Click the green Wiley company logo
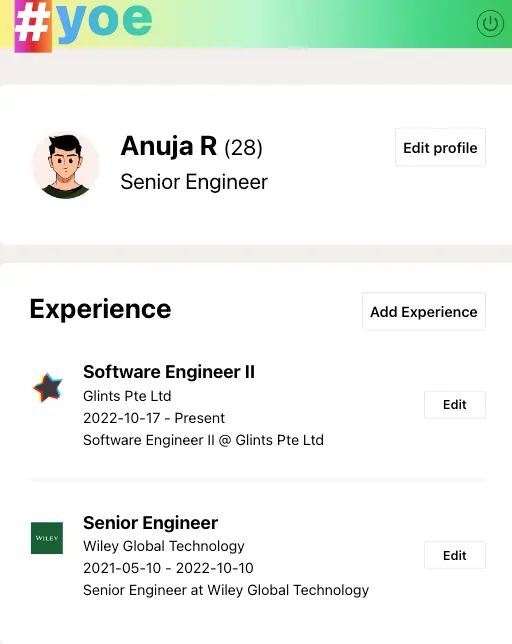 [x=47, y=538]
